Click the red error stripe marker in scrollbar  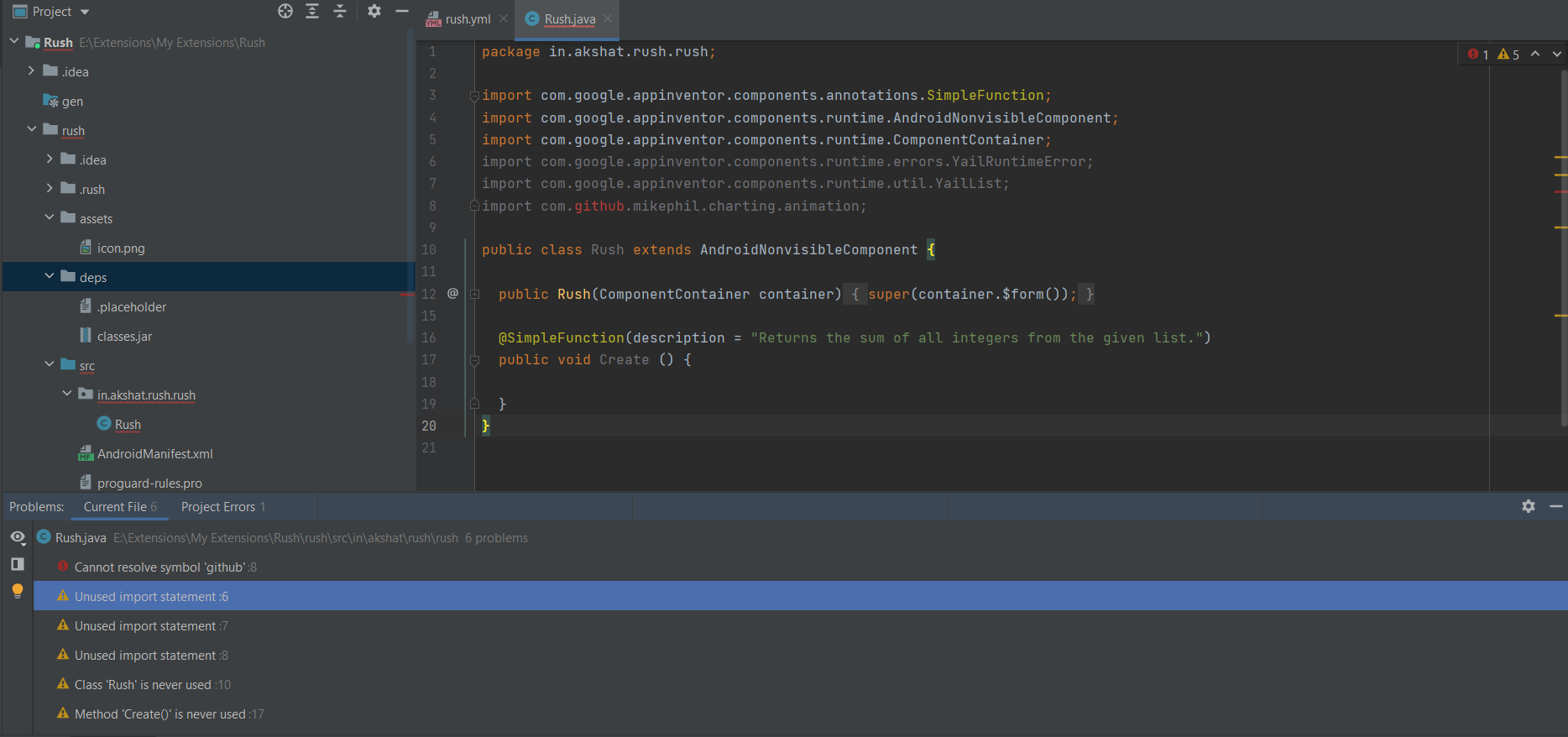pyautogui.click(x=1561, y=192)
